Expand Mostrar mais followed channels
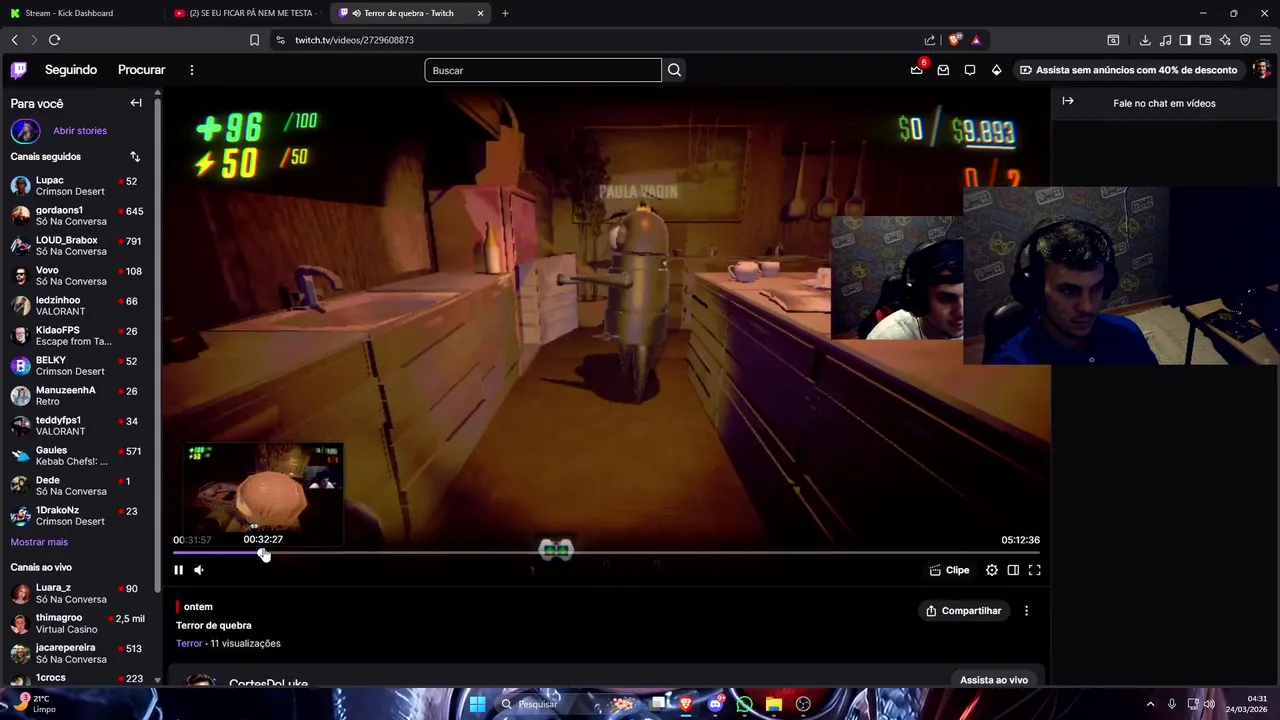 pos(39,542)
